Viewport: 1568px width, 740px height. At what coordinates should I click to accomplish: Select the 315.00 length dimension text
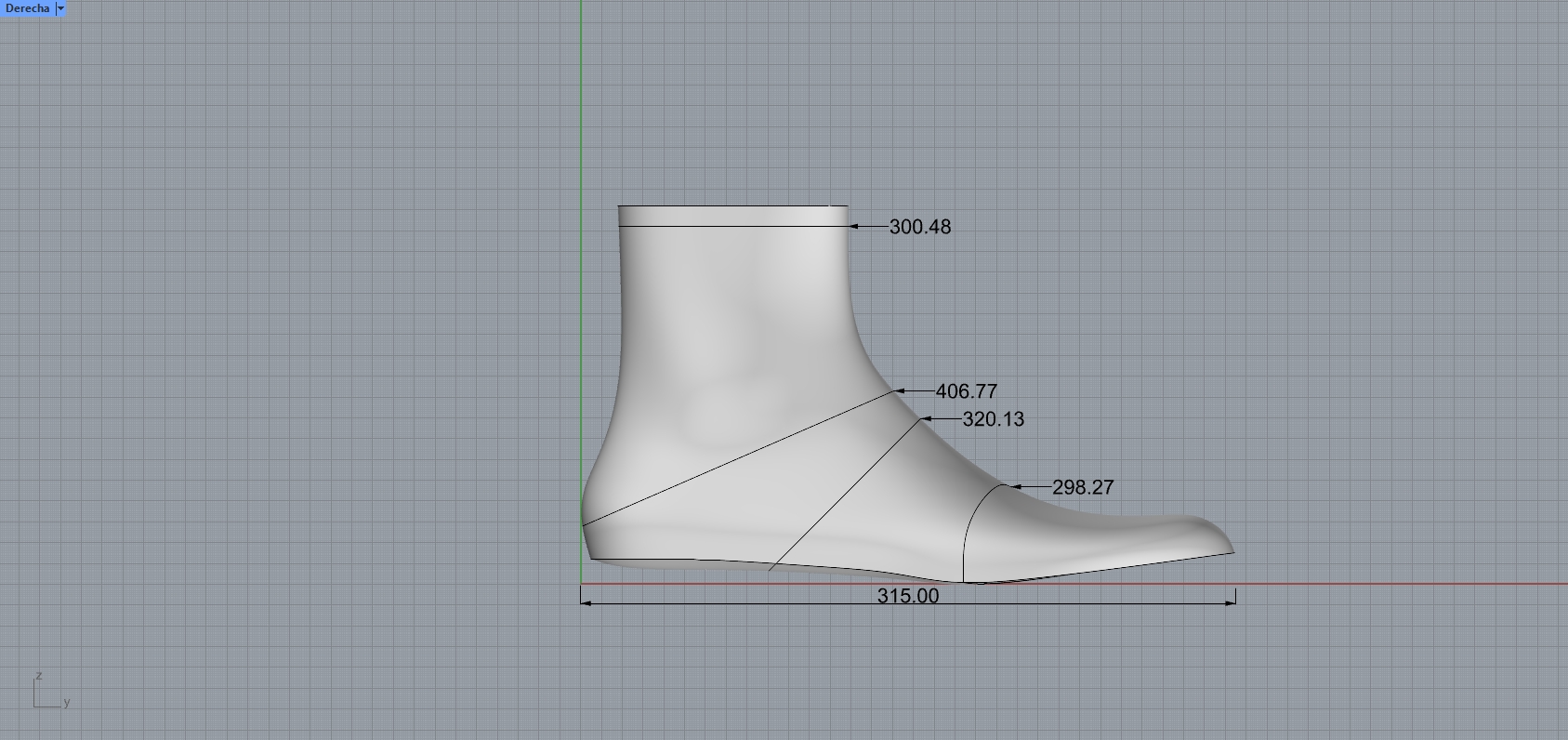908,596
